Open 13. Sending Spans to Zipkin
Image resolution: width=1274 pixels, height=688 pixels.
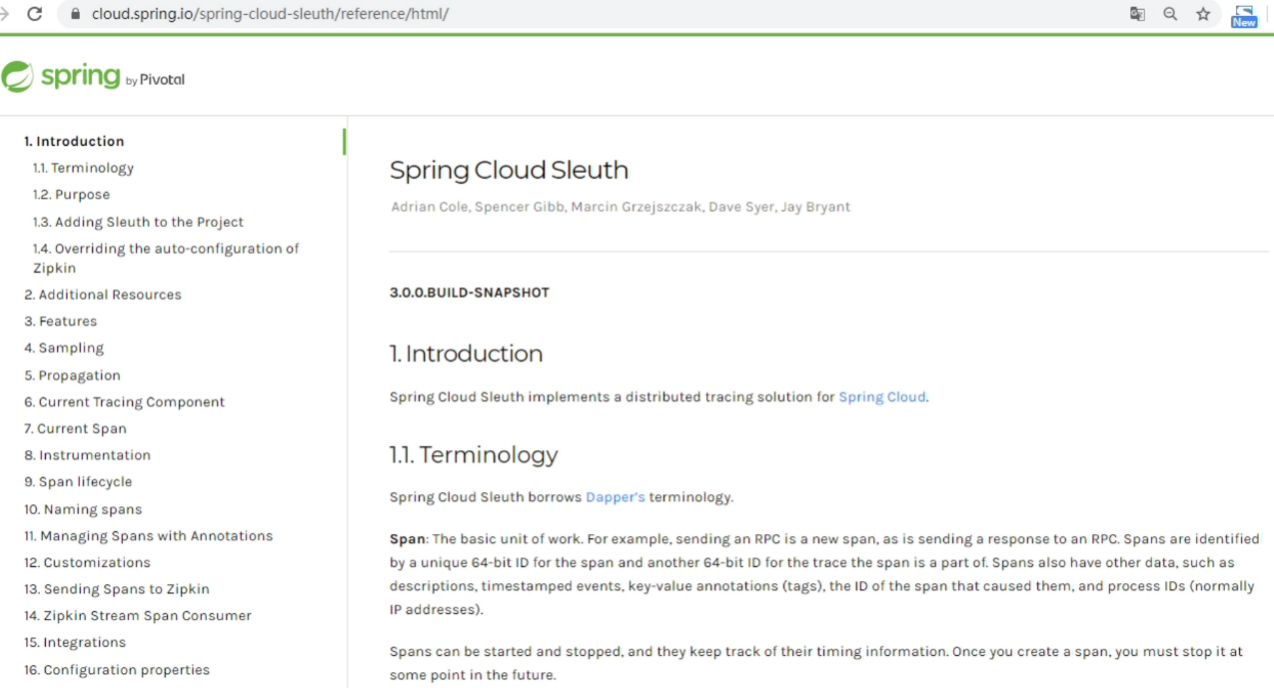[117, 589]
